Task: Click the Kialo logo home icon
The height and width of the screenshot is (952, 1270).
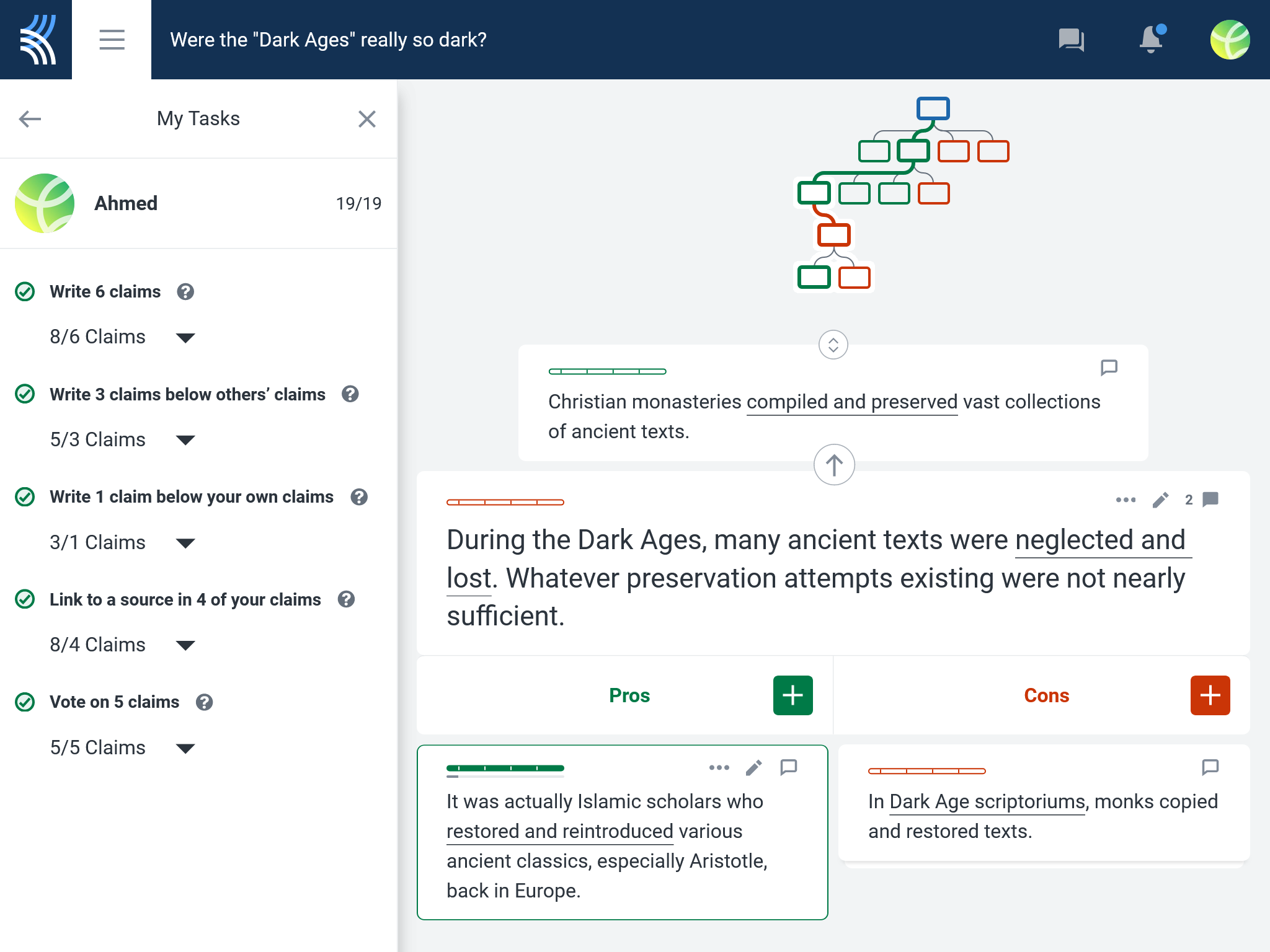Action: (36, 40)
